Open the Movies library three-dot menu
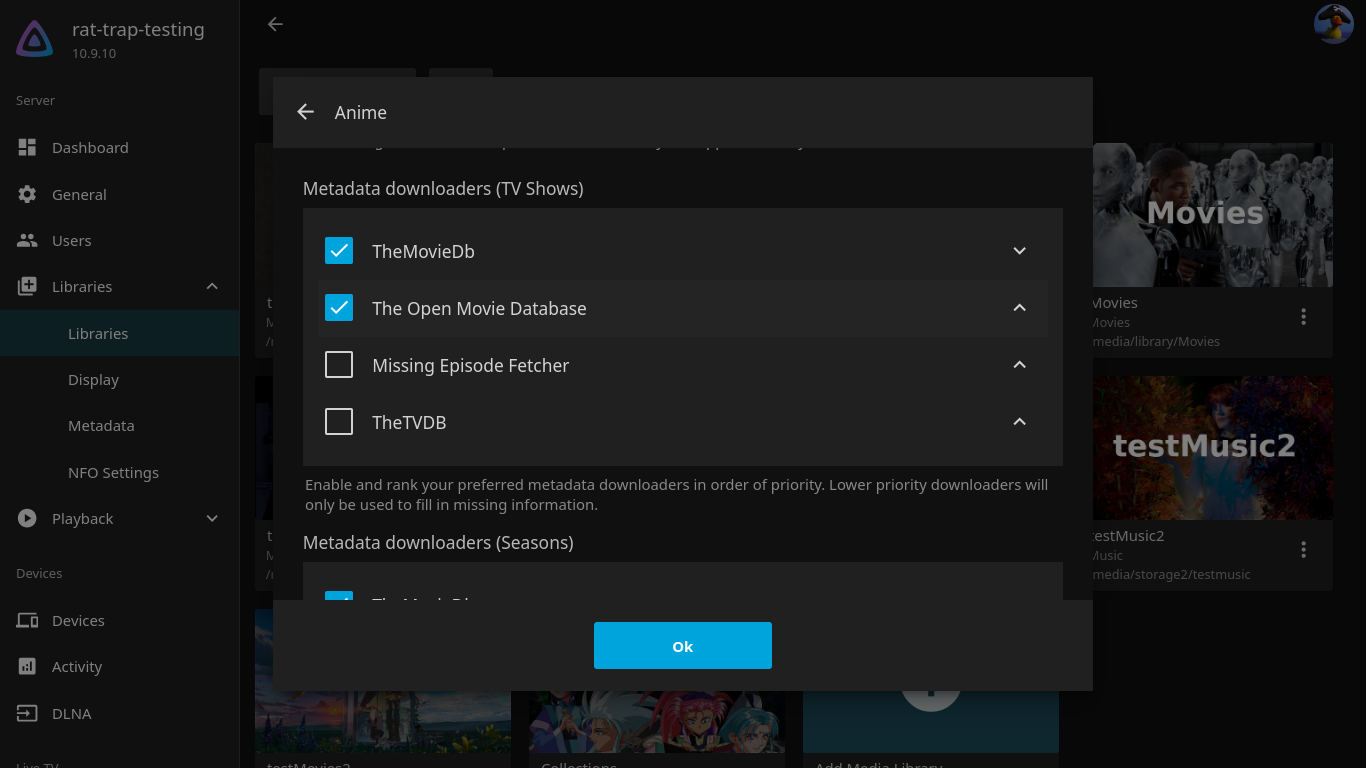 1303,317
